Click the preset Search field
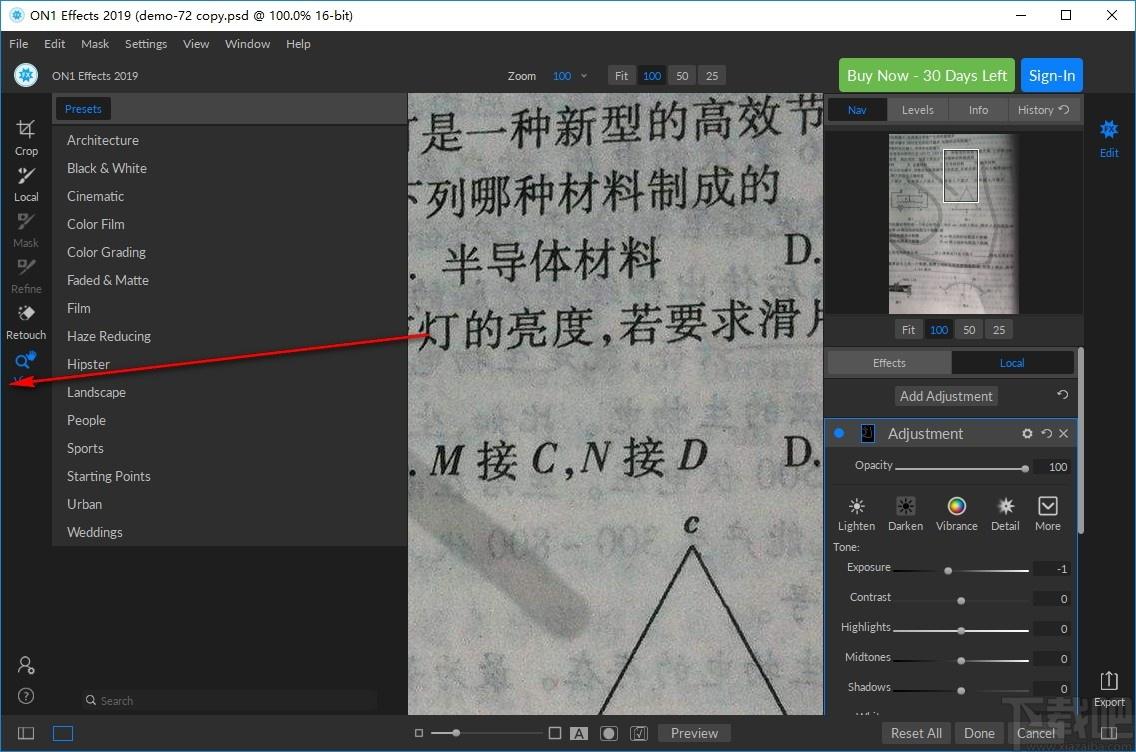The height and width of the screenshot is (752, 1136). (229, 701)
